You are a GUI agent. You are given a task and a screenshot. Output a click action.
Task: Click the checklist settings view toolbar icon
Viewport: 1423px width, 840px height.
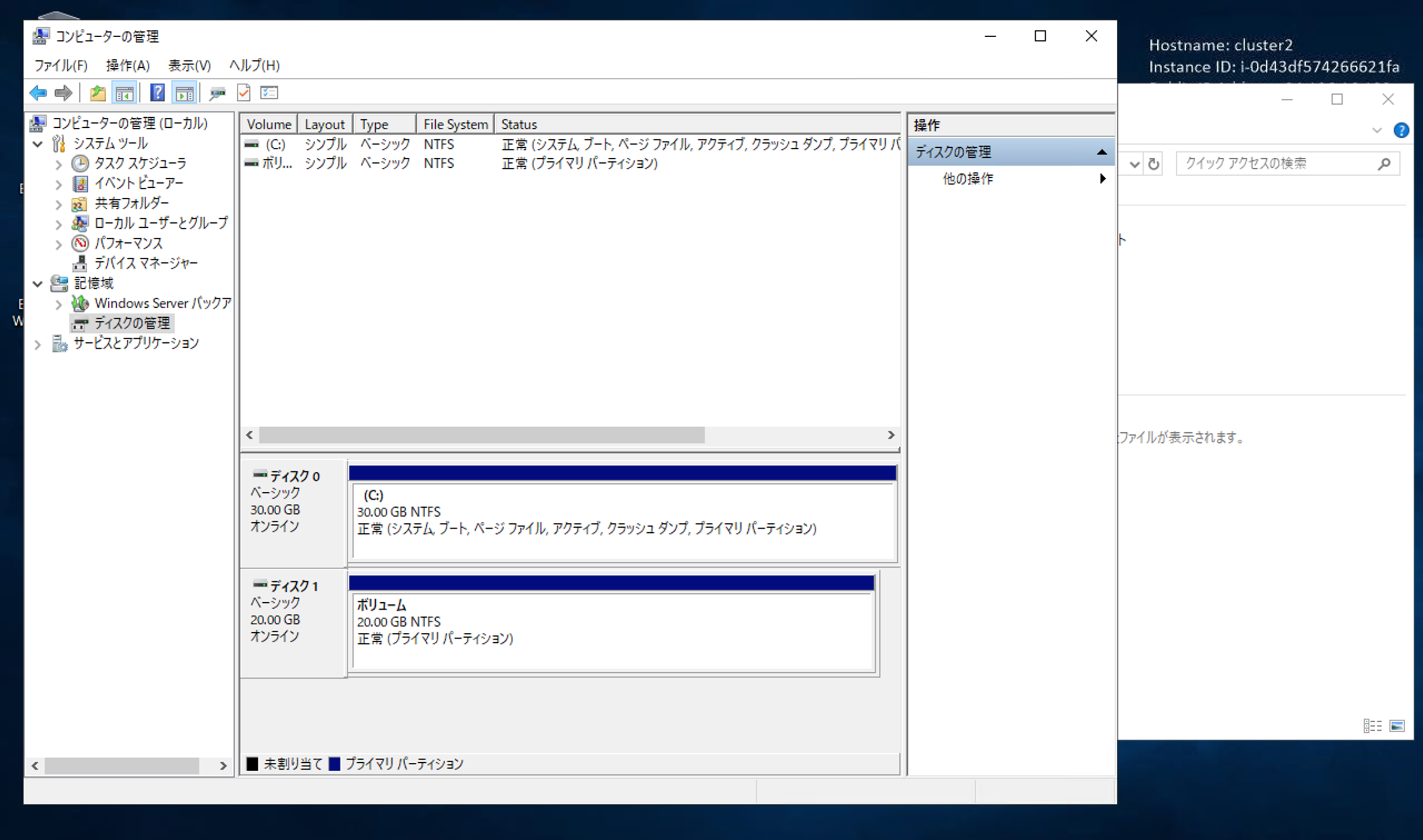(x=269, y=92)
